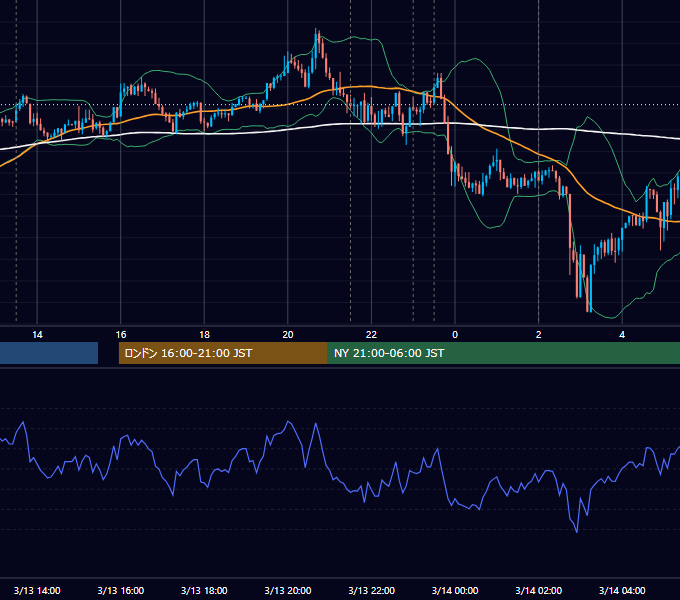Viewport: 680px width, 600px height.
Task: Click the hour label 18 on price chart axis
Action: point(204,335)
